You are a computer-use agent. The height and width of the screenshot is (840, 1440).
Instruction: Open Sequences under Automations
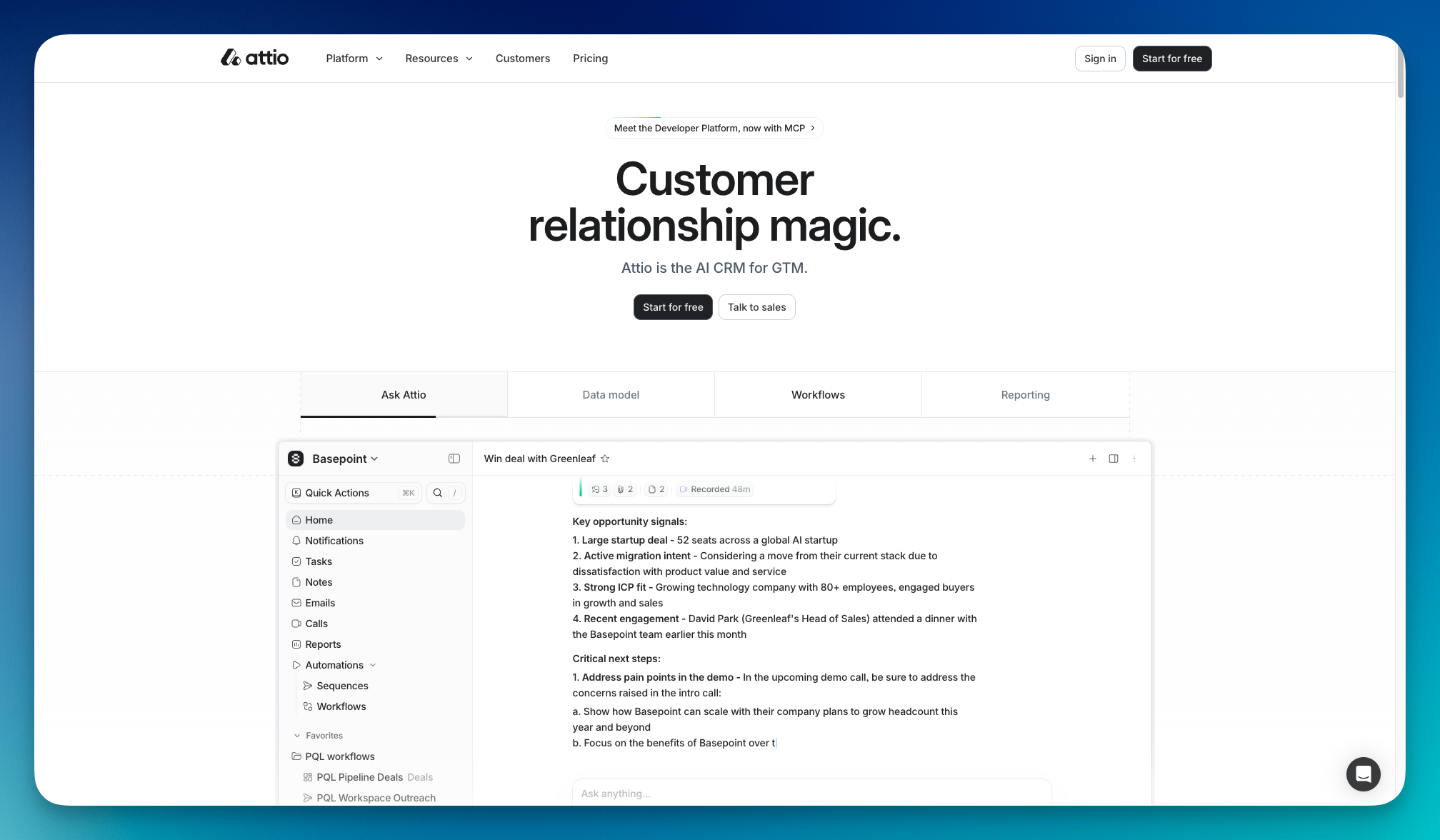coord(381,686)
